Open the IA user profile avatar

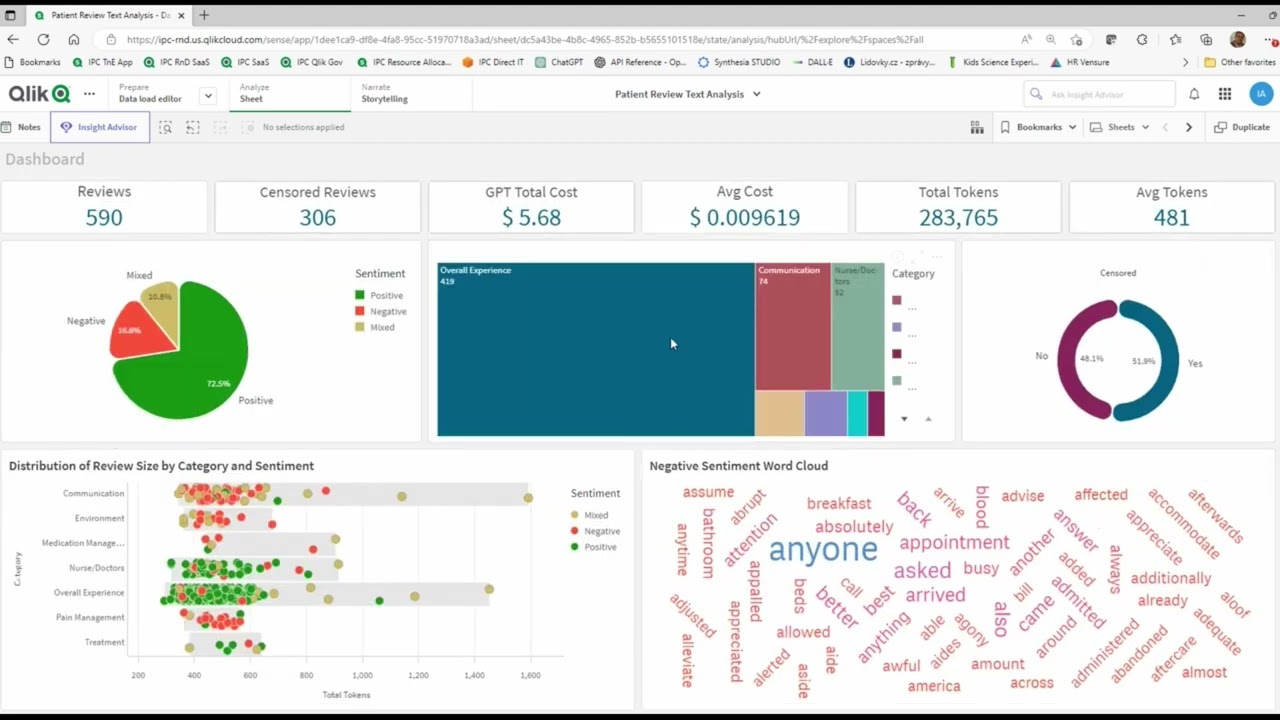point(1261,94)
